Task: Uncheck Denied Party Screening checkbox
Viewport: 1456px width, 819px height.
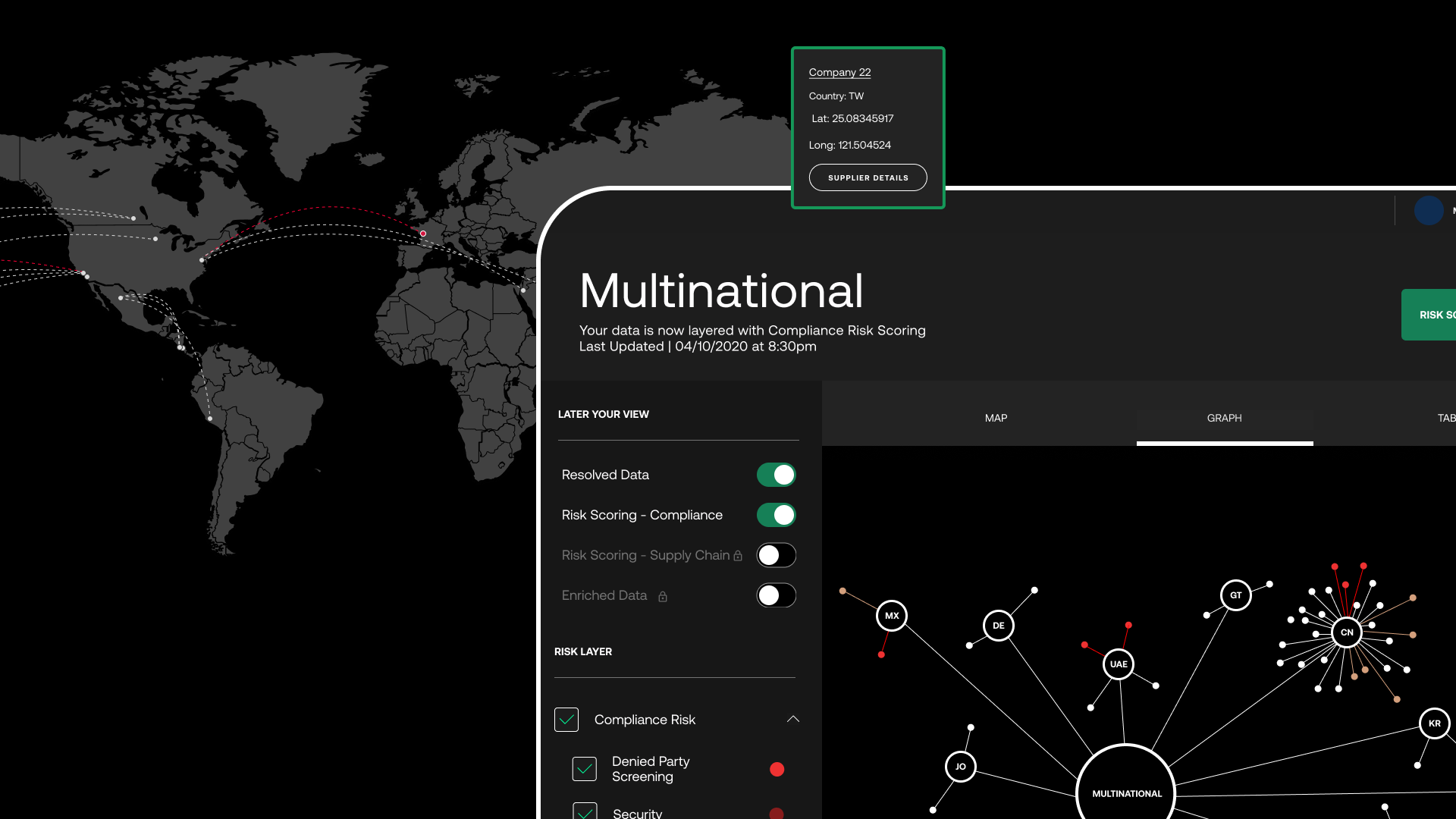Action: (585, 769)
